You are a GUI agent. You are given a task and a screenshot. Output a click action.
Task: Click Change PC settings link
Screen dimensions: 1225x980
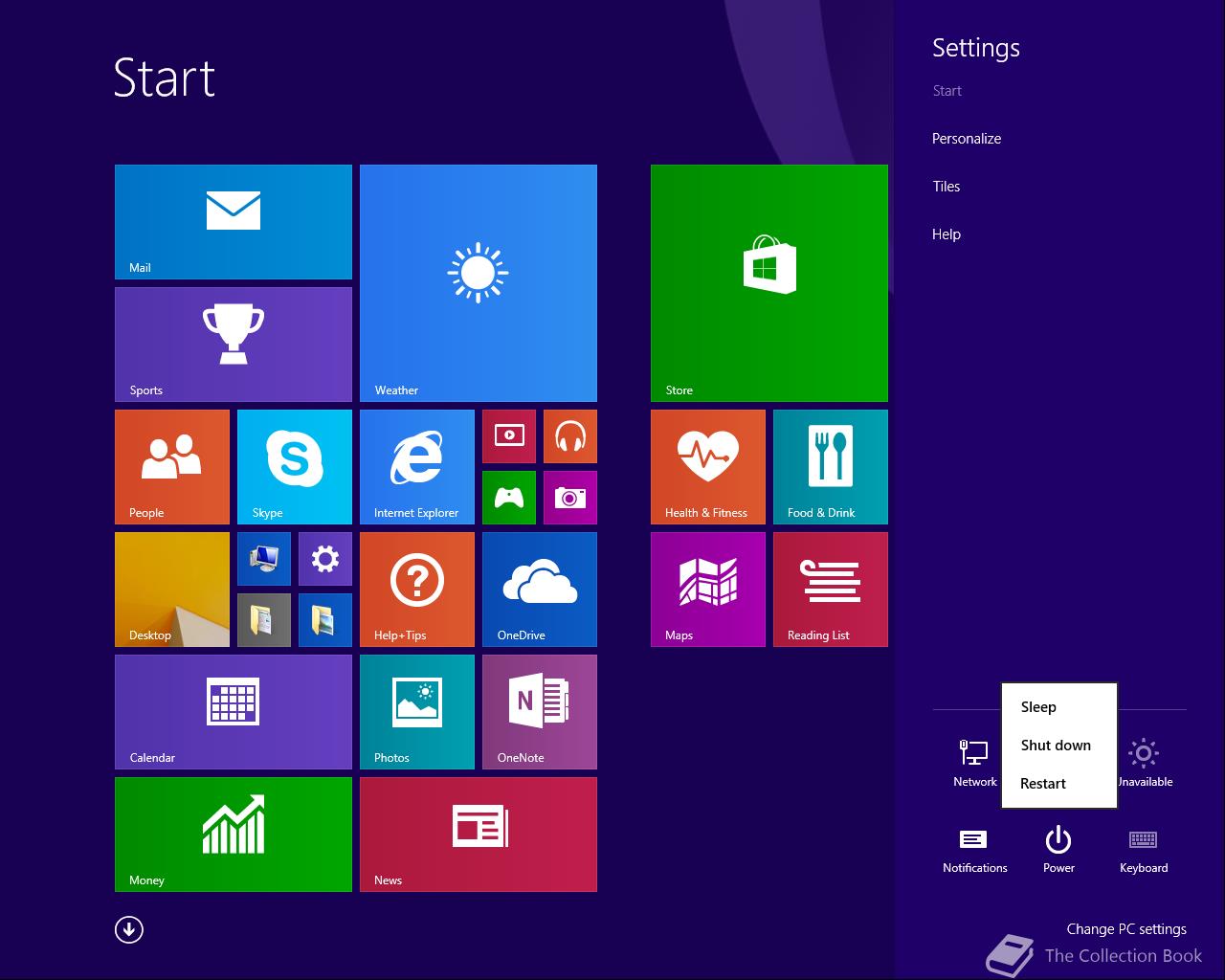point(1126,928)
